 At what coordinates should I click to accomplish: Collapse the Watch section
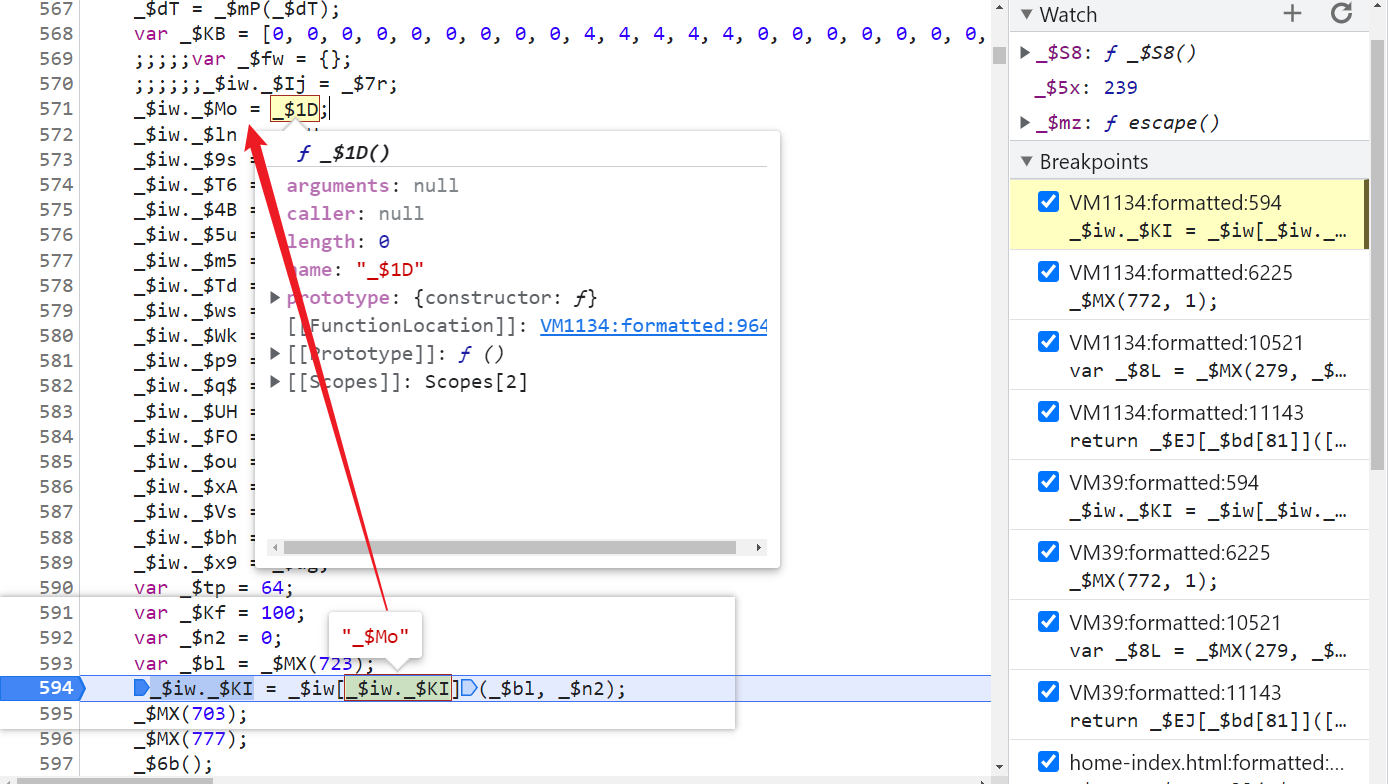tap(1026, 15)
